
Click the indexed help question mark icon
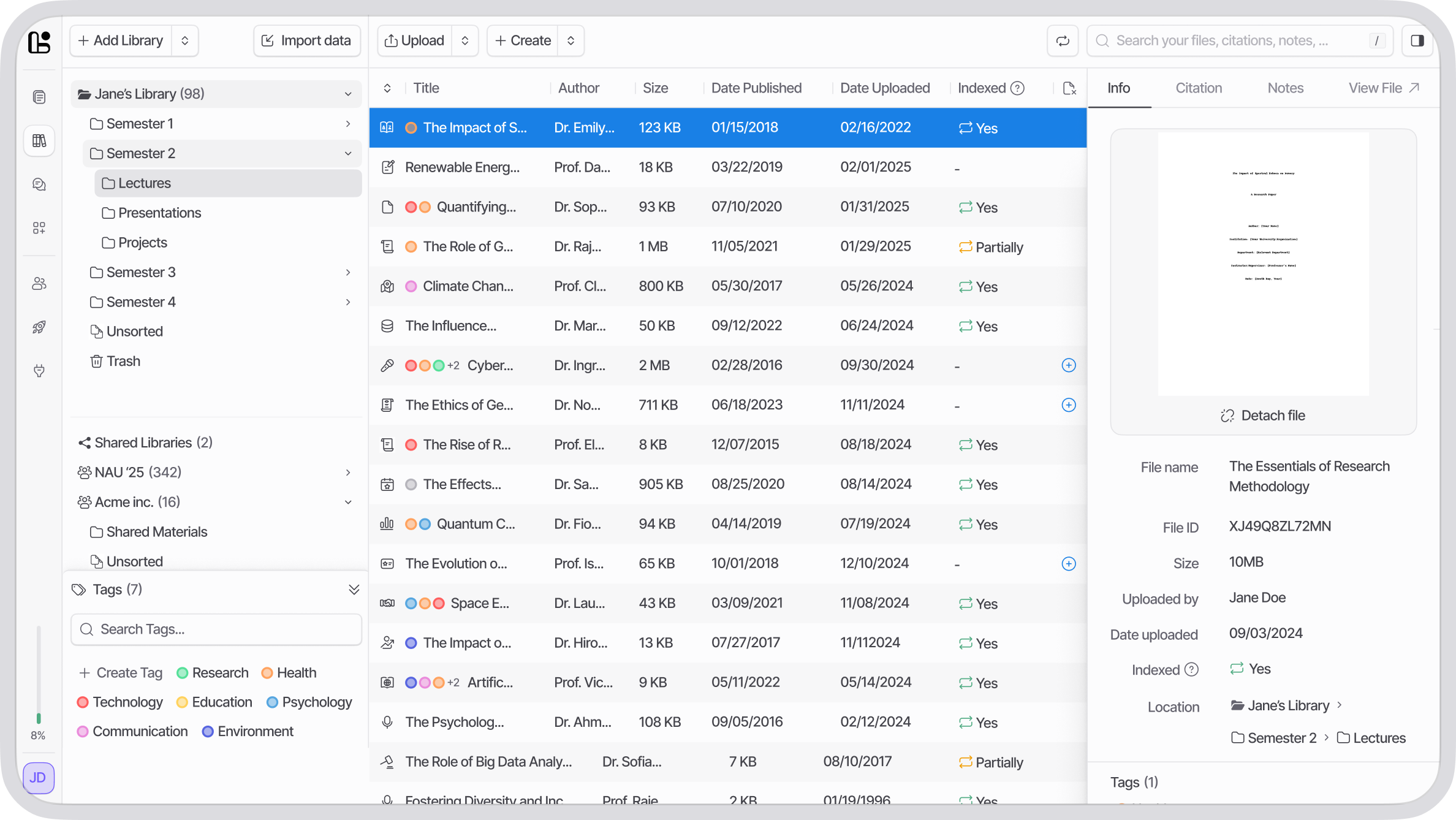(x=1017, y=88)
